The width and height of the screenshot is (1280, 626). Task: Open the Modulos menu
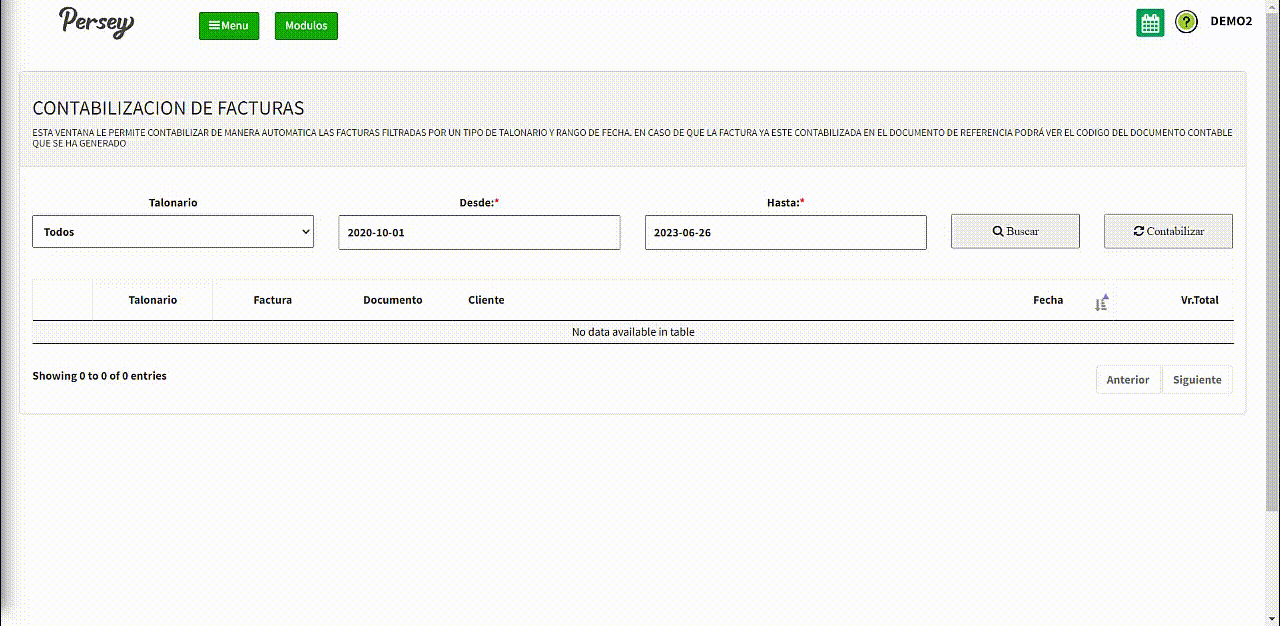click(x=306, y=26)
